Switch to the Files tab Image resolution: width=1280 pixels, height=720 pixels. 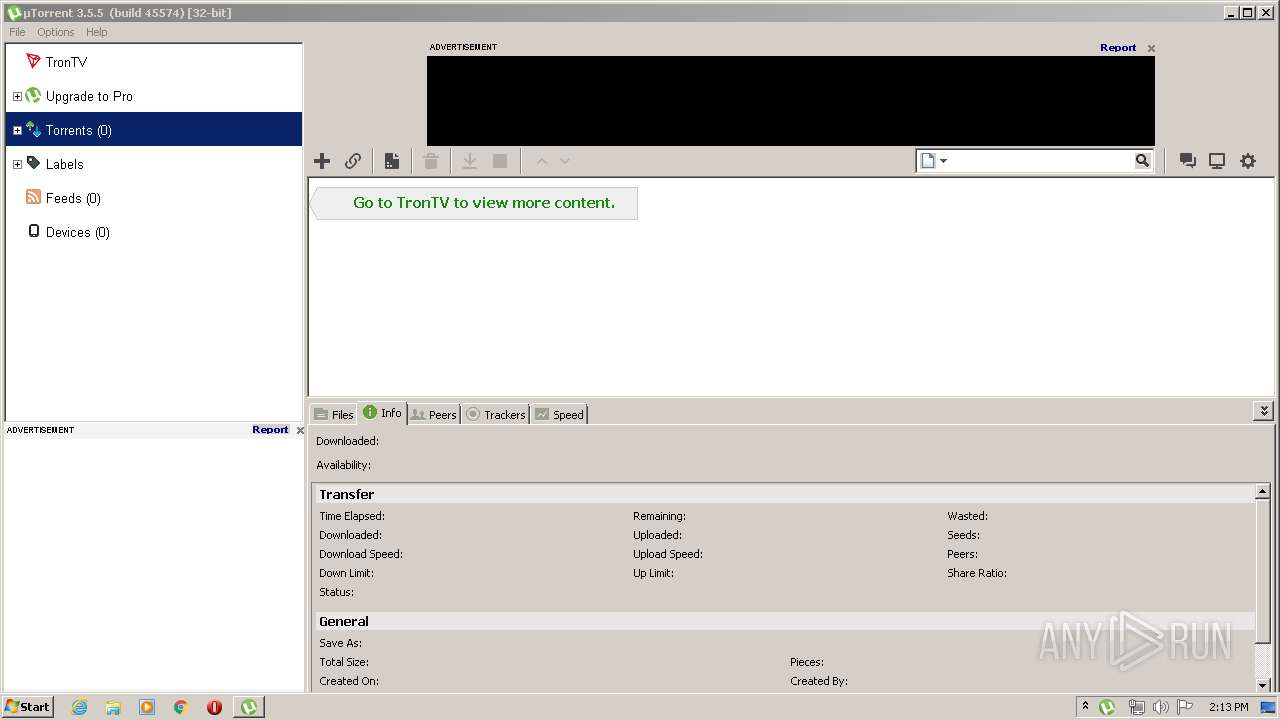point(334,414)
